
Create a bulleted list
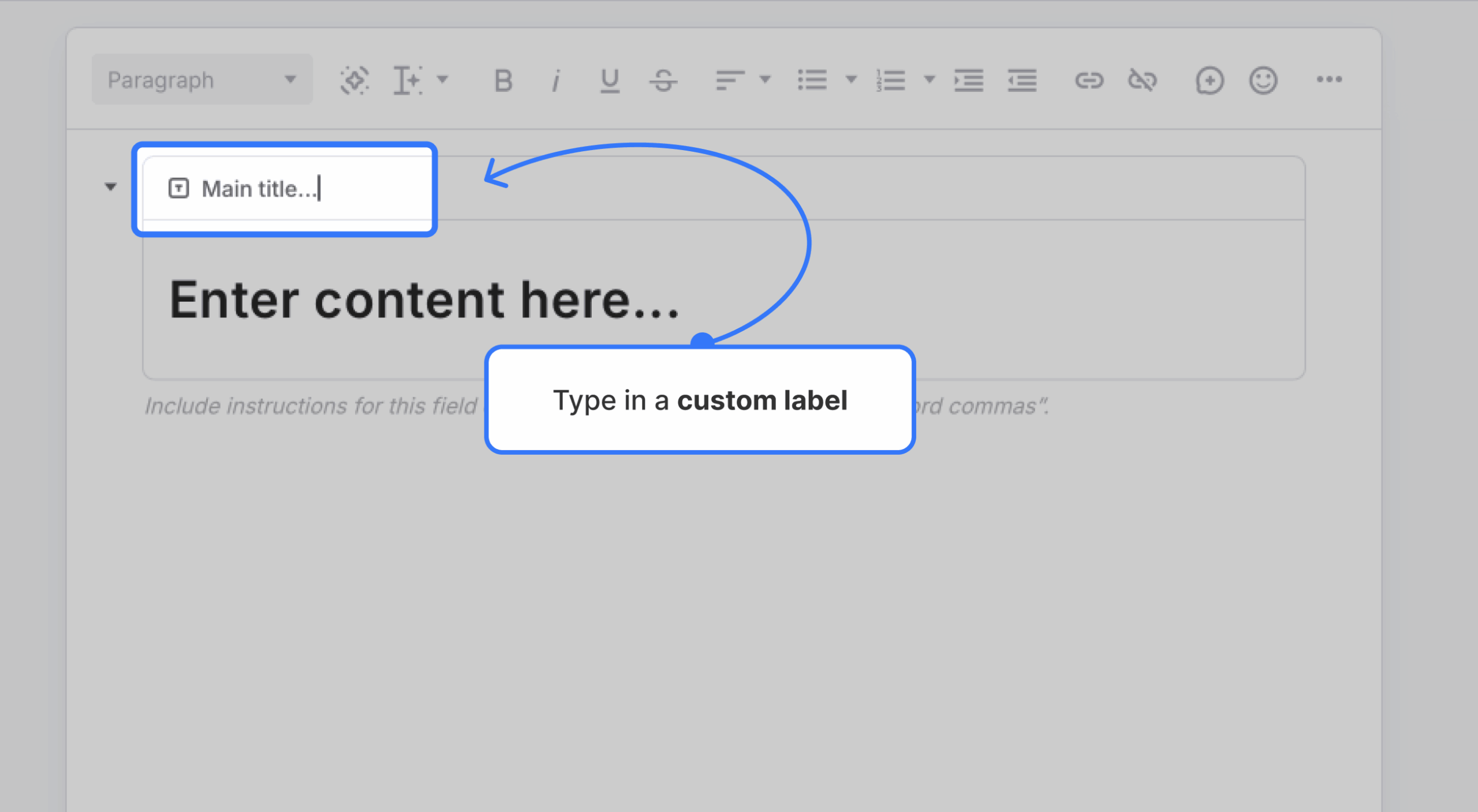812,80
